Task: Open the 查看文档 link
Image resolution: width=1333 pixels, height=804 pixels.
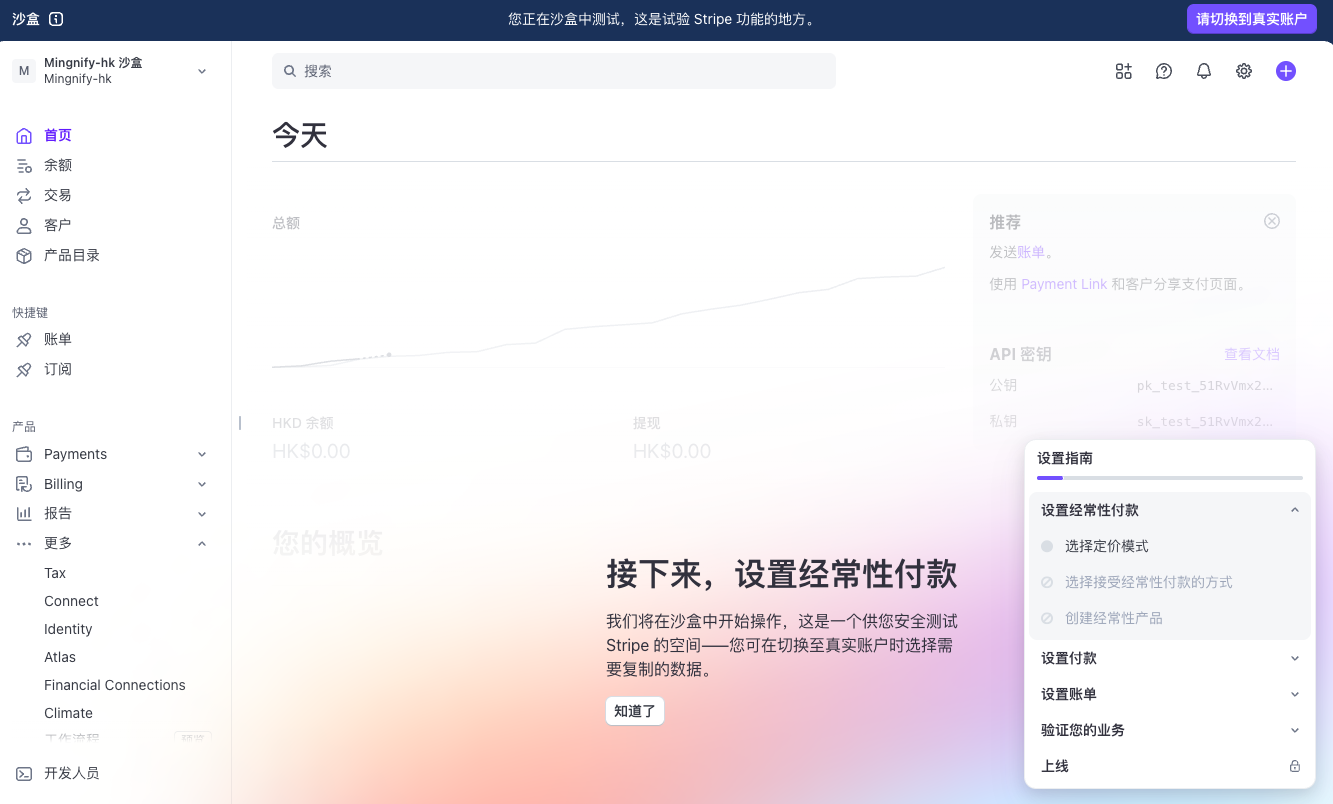Action: coord(1252,353)
